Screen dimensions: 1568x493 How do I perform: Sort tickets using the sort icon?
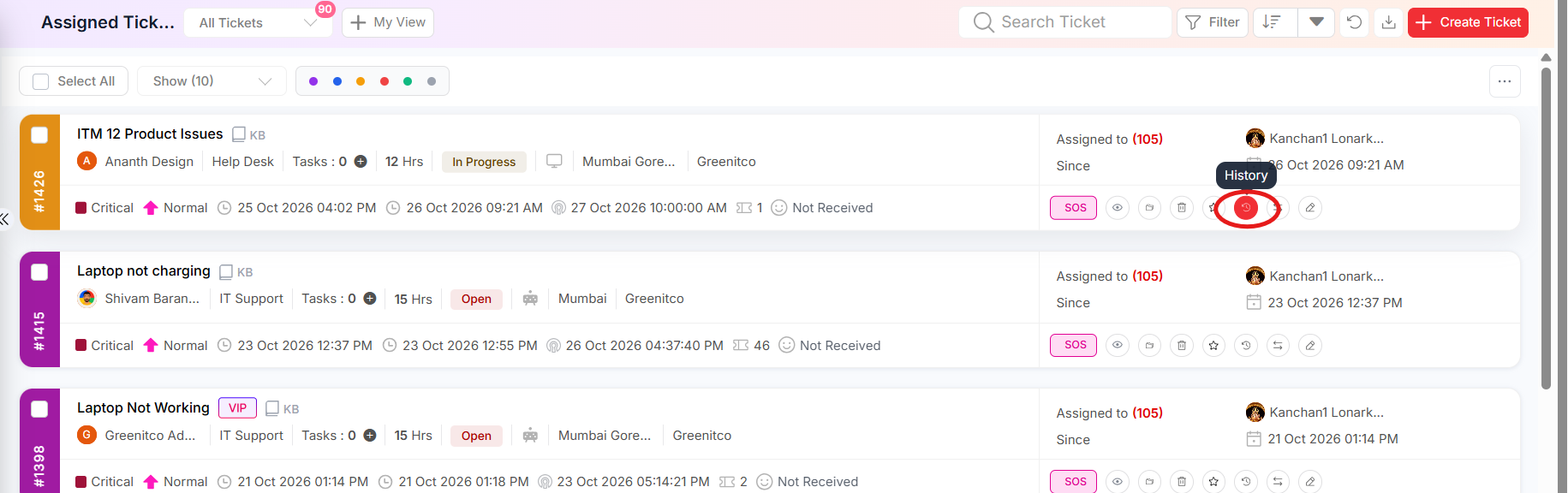click(x=1273, y=22)
